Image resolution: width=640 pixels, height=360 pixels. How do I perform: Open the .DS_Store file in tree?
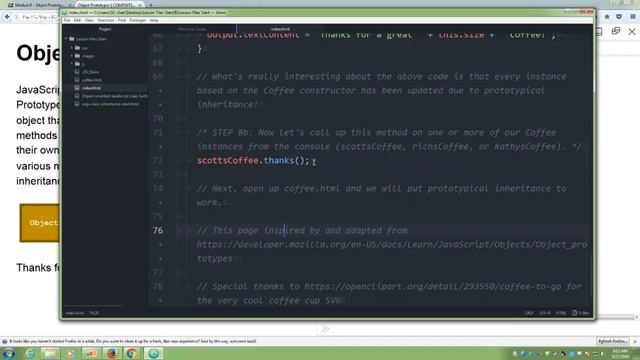90,72
